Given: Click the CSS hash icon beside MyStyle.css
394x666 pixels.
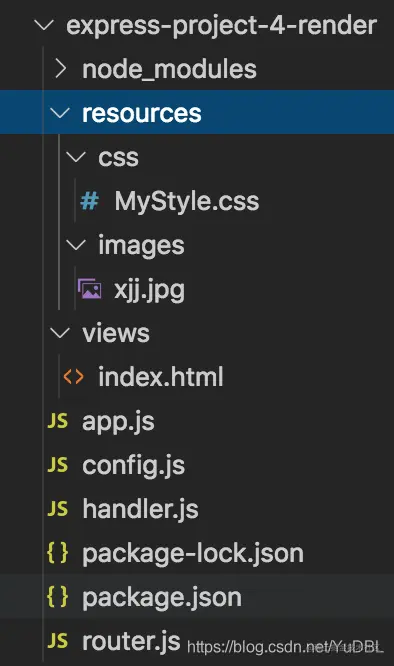Looking at the screenshot, I should [90, 201].
